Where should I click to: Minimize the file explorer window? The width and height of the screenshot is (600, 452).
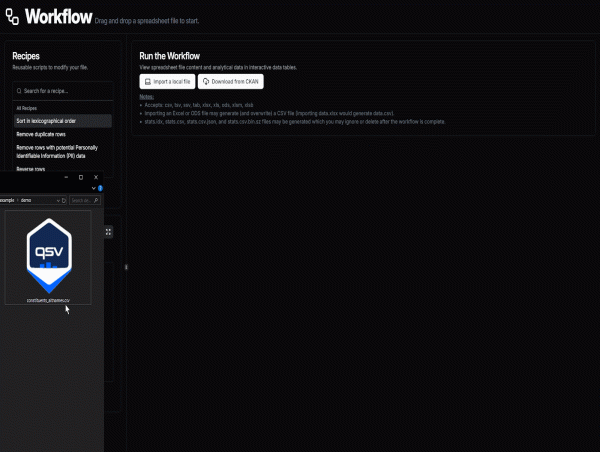[x=66, y=177]
